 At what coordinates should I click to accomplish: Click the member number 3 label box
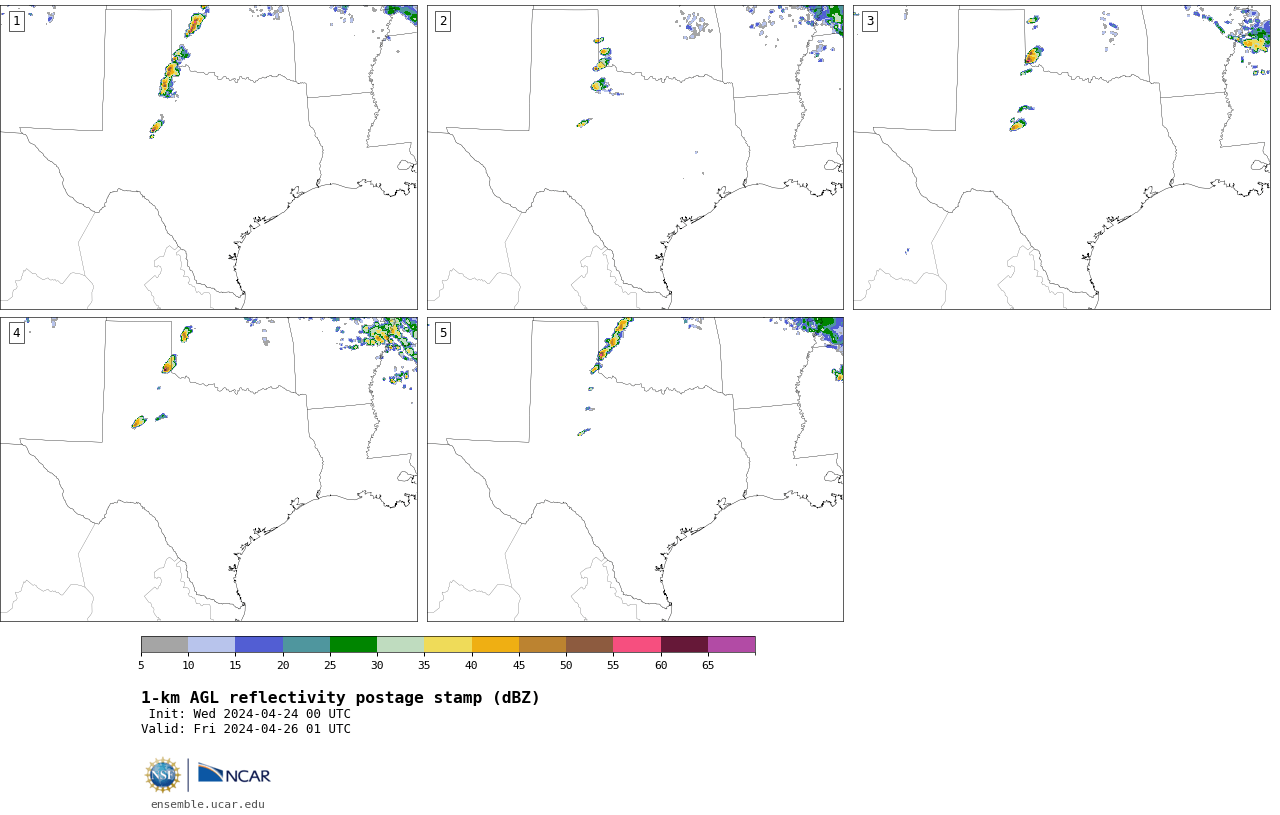point(870,21)
